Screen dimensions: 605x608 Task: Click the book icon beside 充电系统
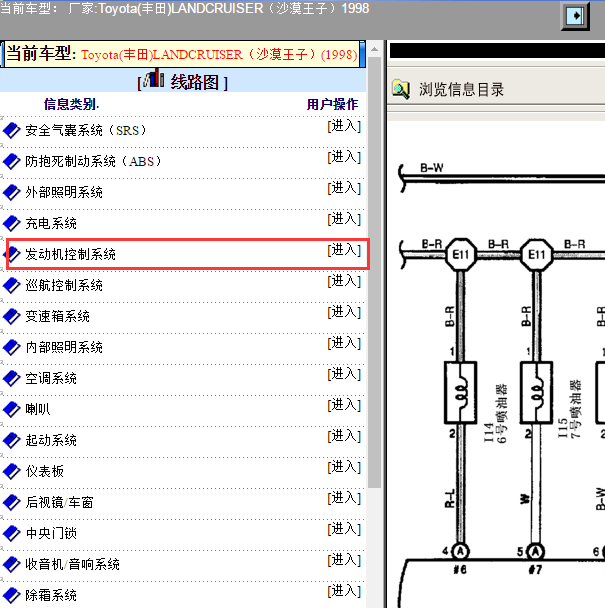tap(12, 223)
